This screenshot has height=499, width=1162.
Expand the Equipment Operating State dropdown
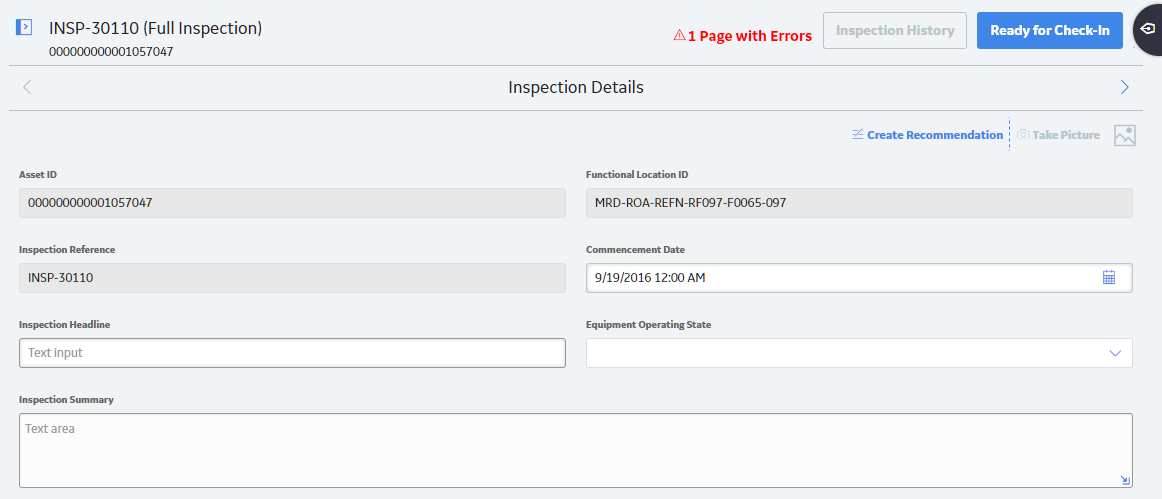(x=1115, y=353)
